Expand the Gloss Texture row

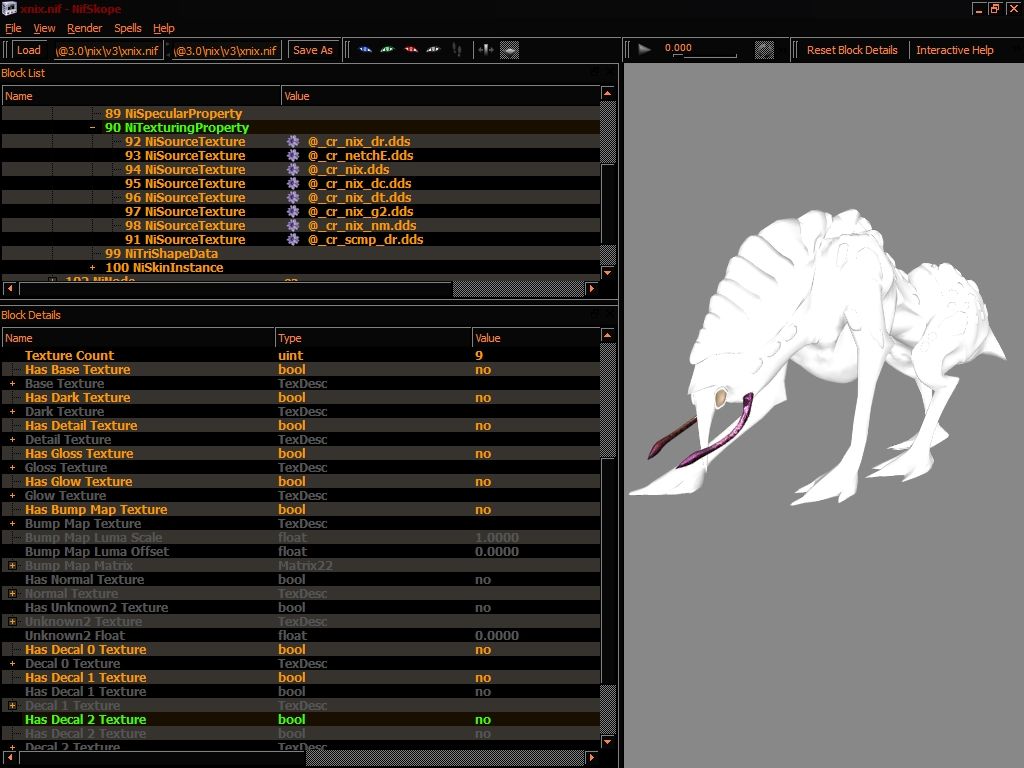pos(12,468)
